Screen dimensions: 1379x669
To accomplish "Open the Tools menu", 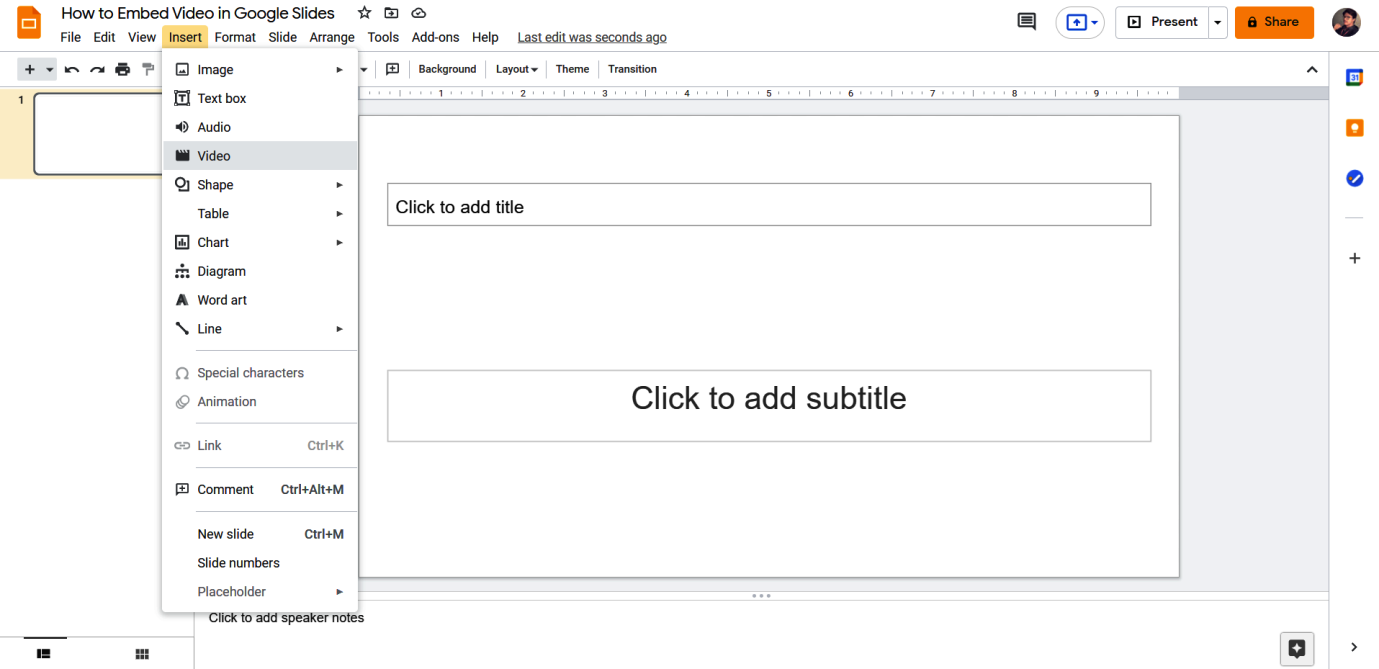I will tap(383, 37).
